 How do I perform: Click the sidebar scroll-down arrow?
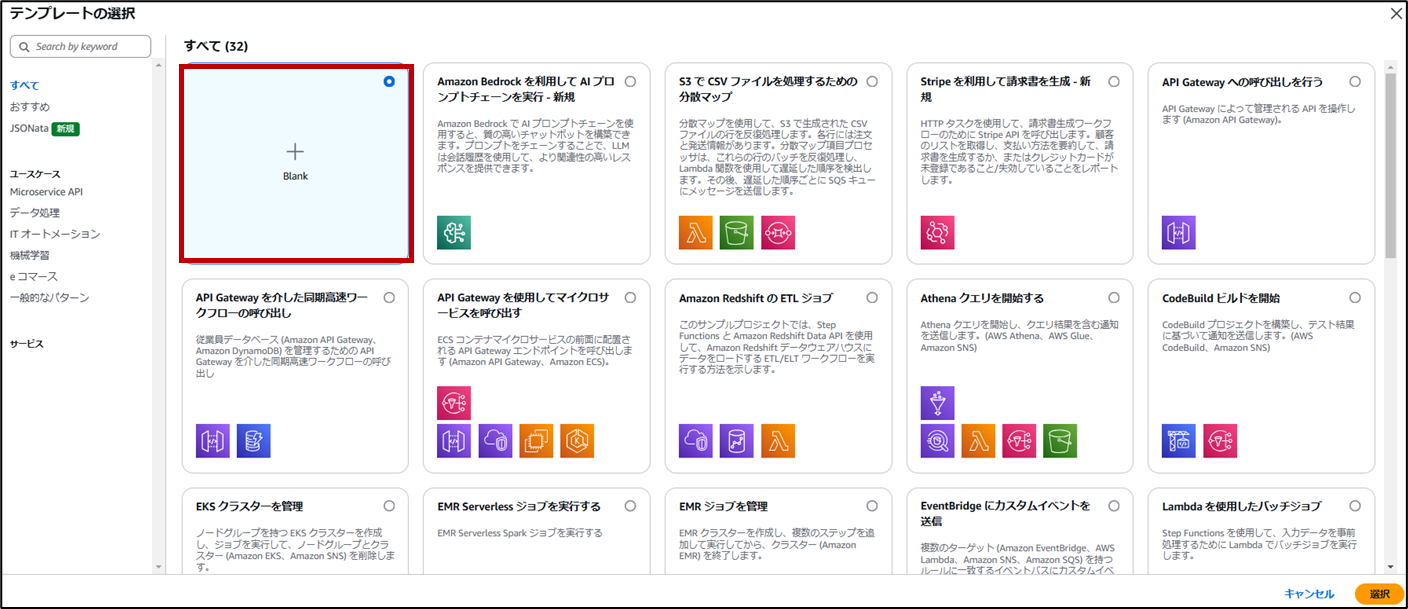click(x=158, y=567)
